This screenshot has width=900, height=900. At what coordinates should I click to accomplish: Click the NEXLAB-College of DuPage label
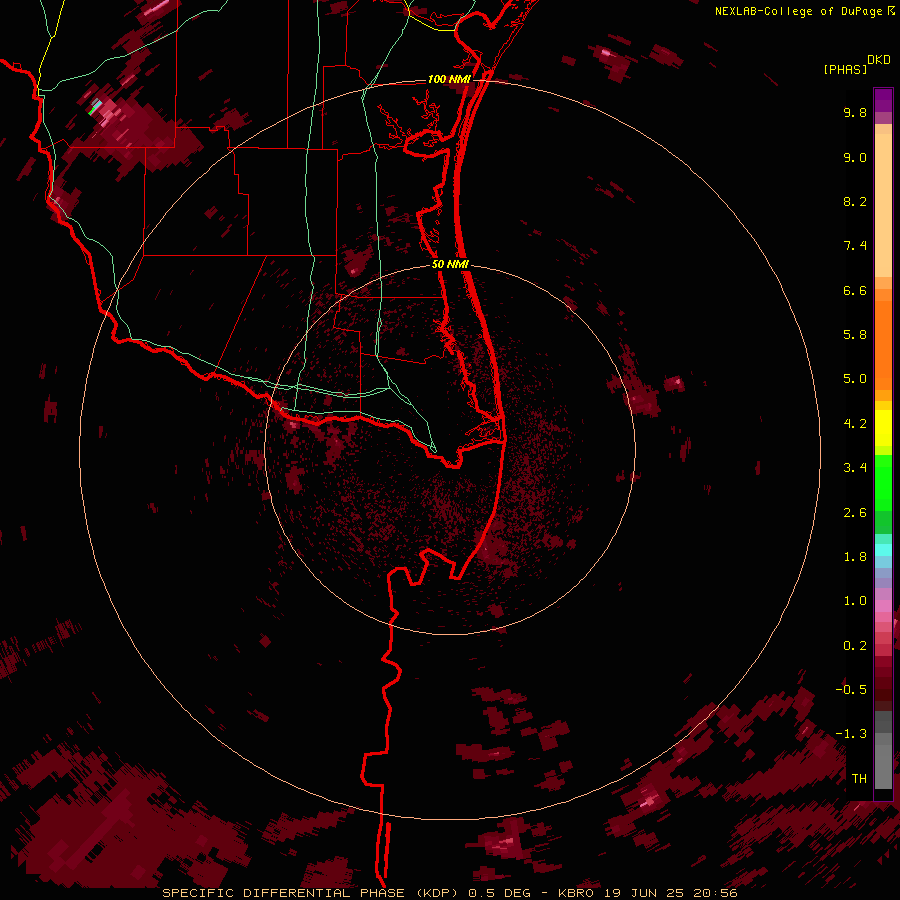click(800, 11)
